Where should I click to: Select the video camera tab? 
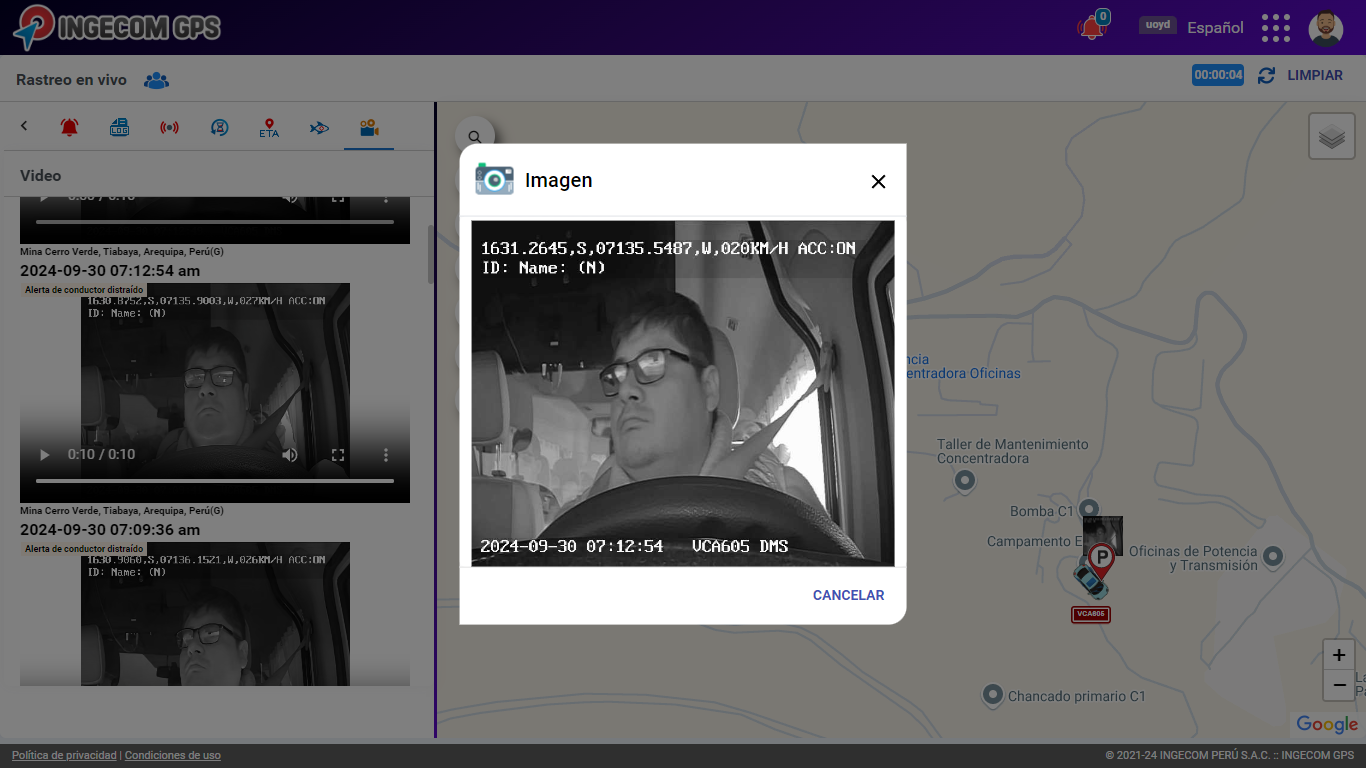click(369, 128)
